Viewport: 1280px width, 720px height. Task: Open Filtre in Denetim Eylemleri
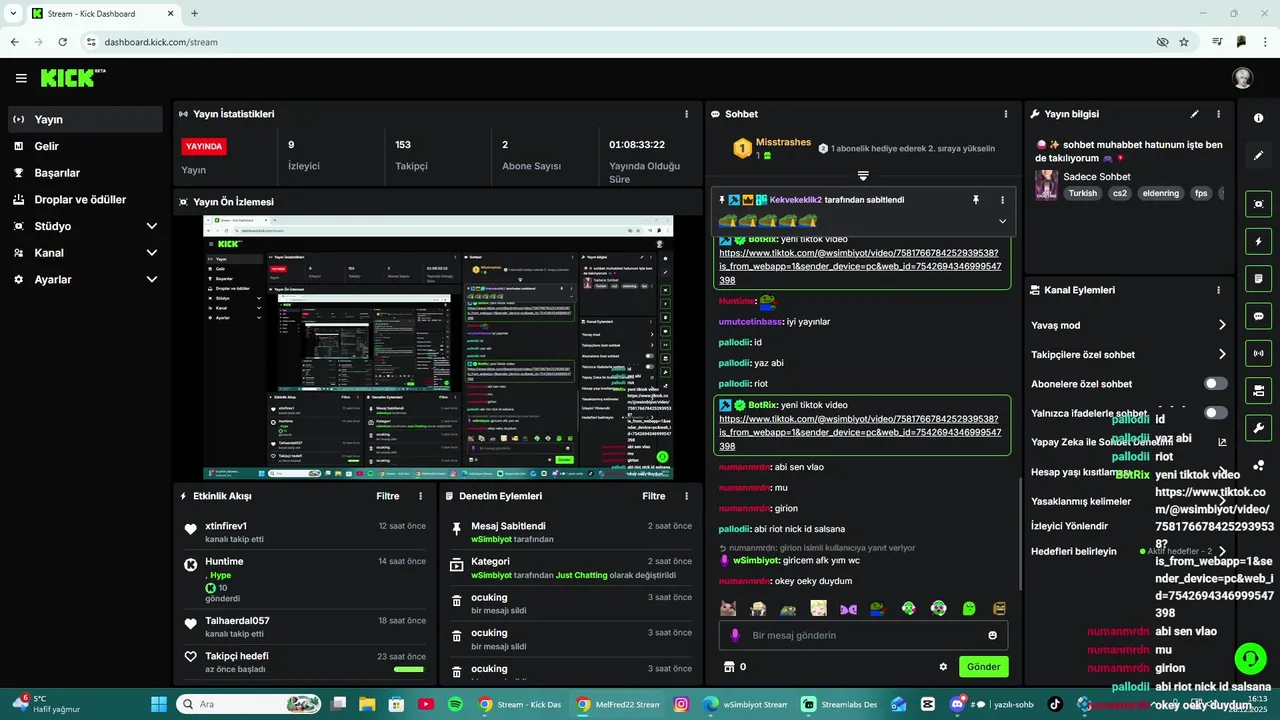653,496
